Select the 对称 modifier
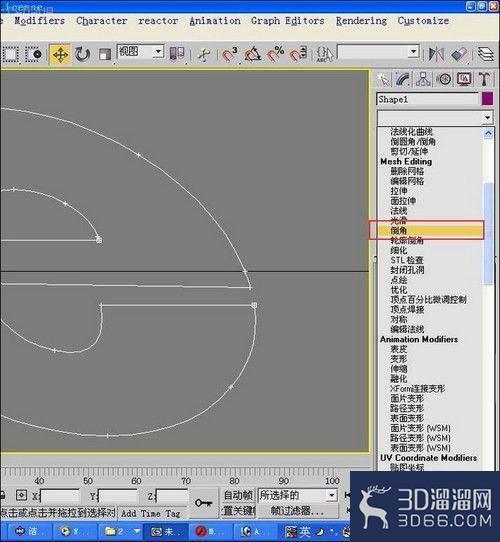 [x=399, y=319]
